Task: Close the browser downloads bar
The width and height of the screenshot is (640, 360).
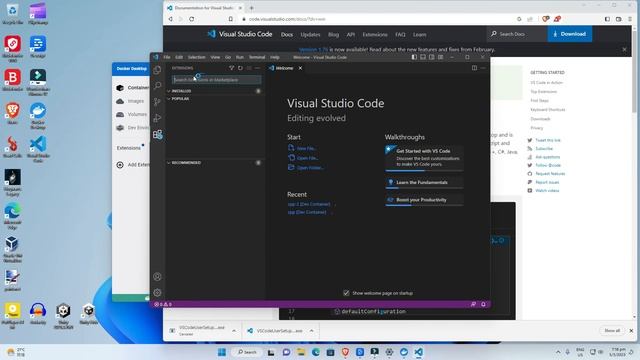Action: click(x=631, y=331)
